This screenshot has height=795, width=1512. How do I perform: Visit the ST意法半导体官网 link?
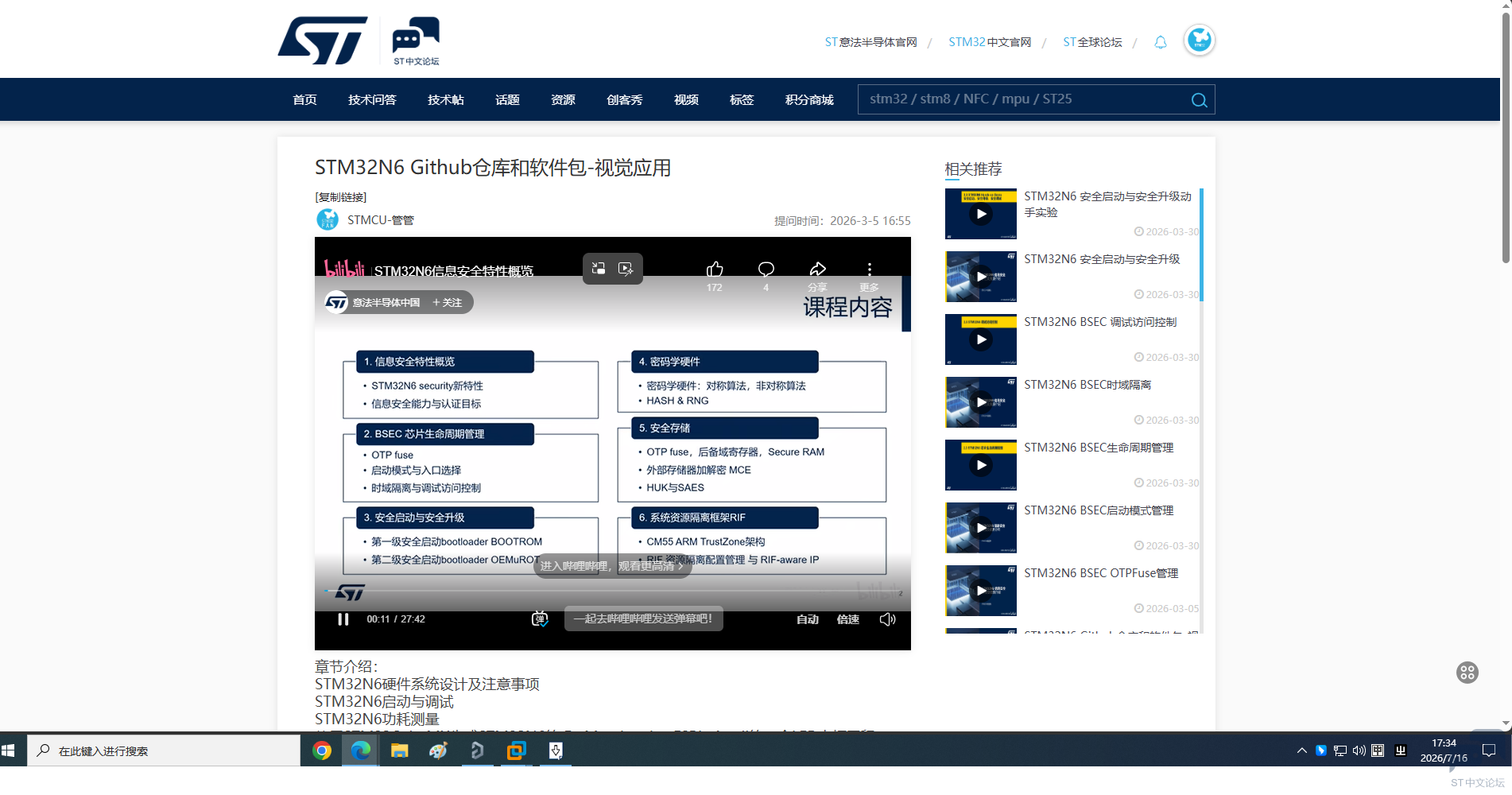(x=871, y=42)
